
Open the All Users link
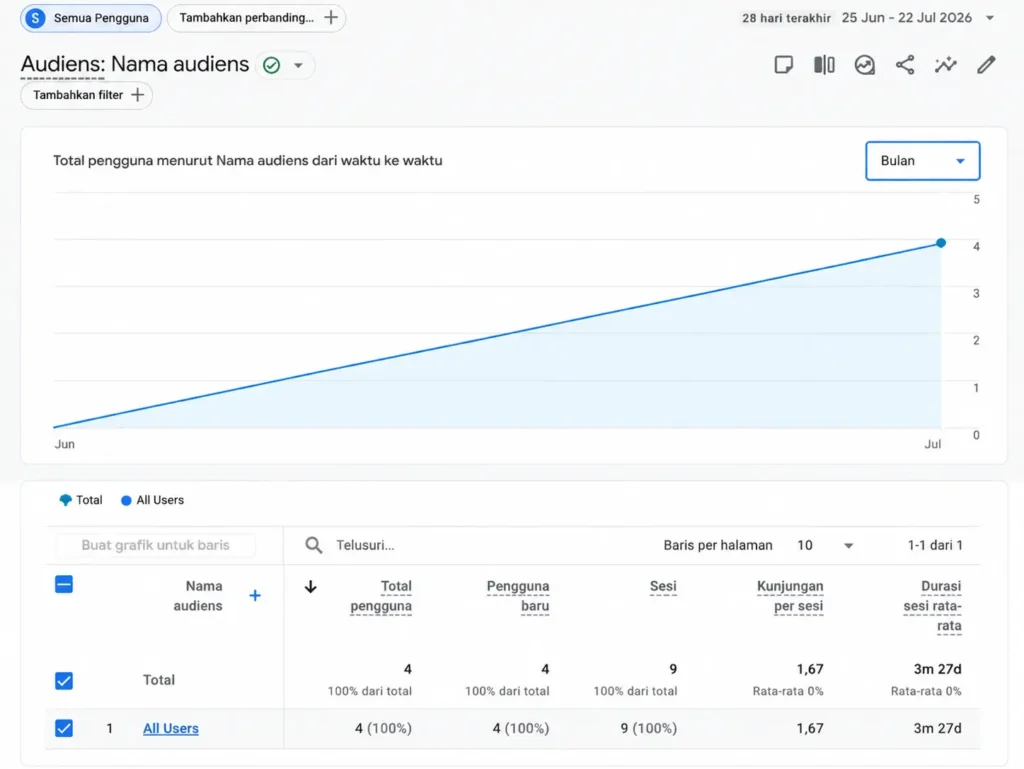pos(170,728)
